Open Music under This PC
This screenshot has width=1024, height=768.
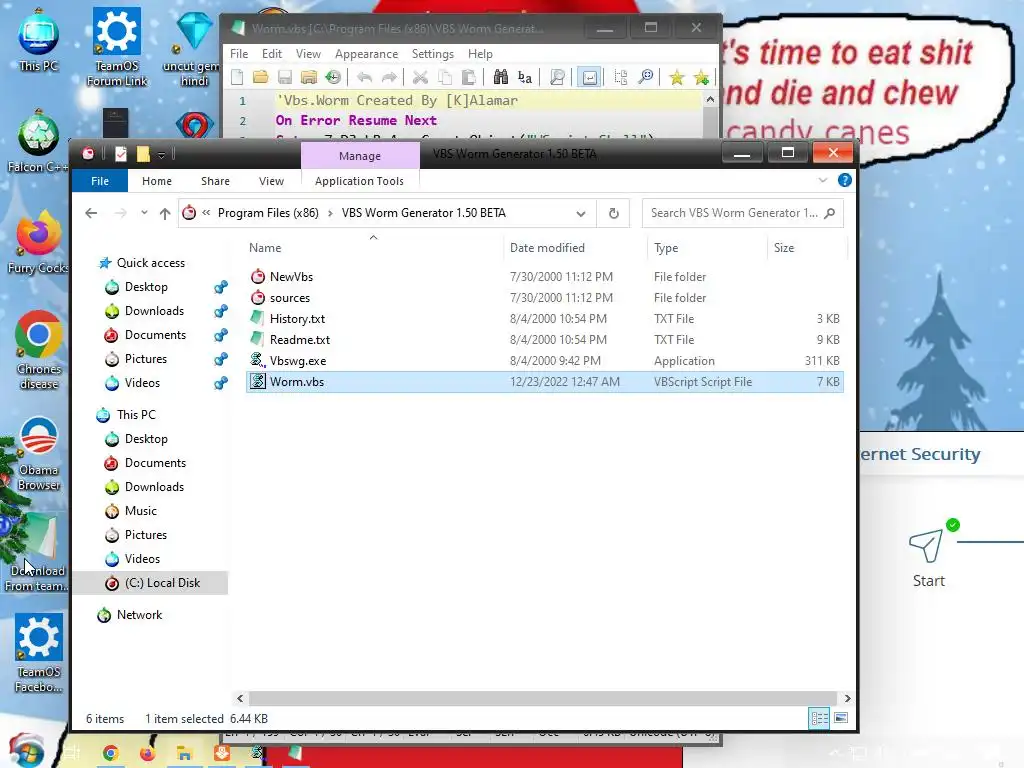tap(140, 511)
